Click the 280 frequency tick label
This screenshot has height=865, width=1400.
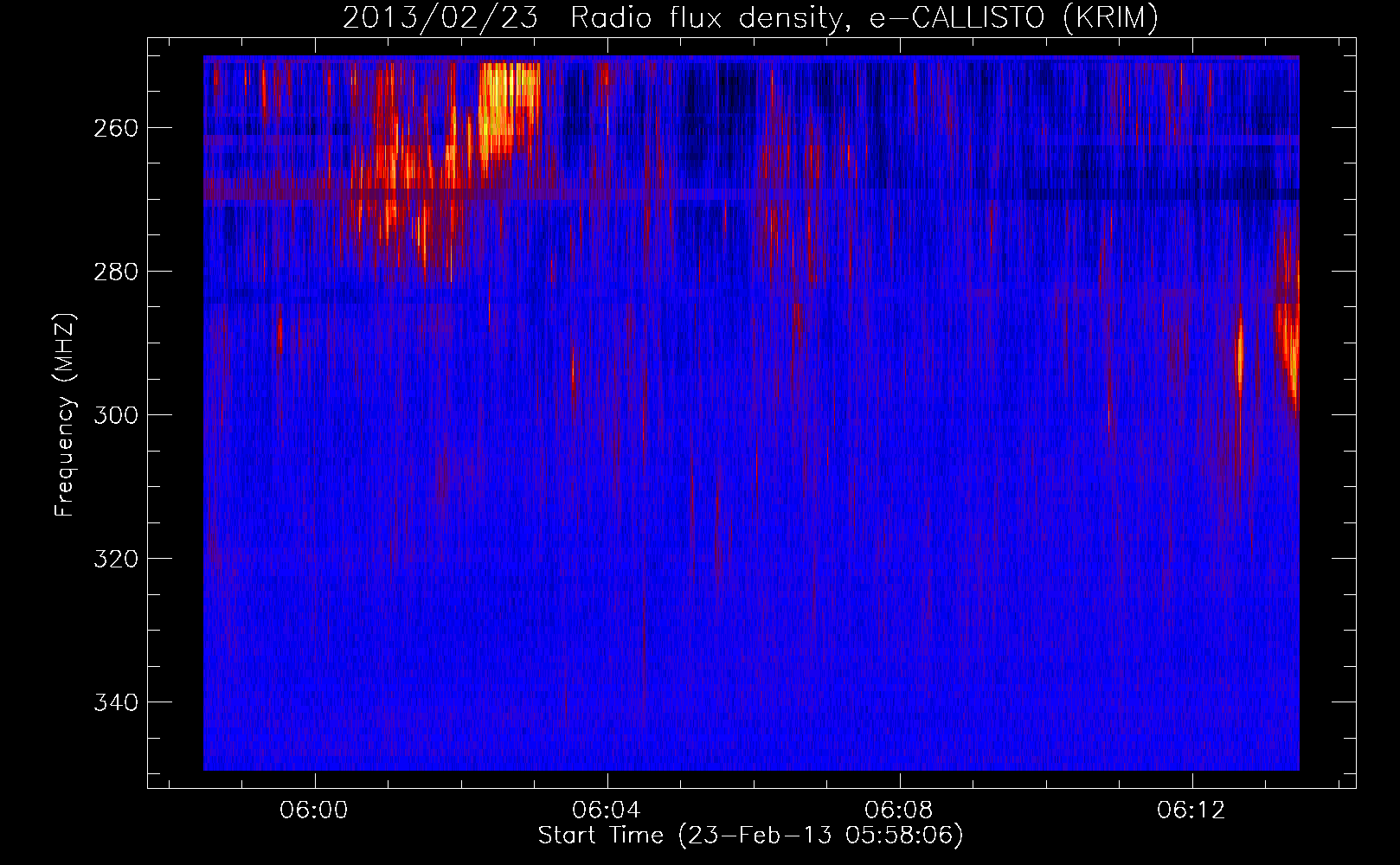115,272
